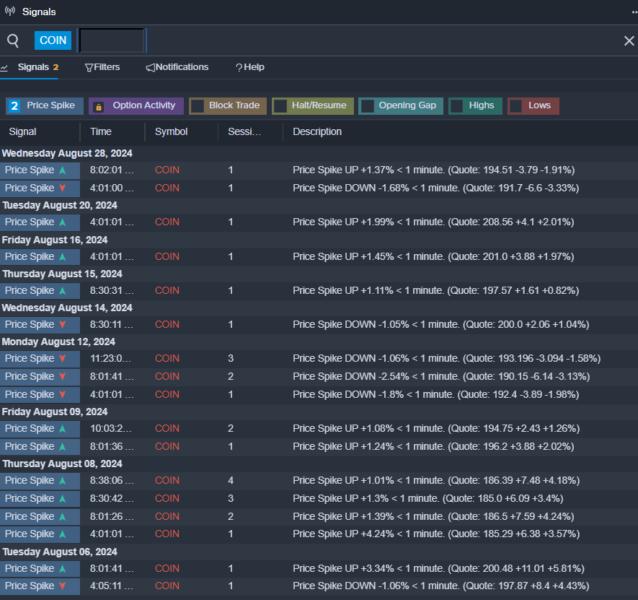Click up arrow icon on August 16 spike
638x600 pixels.
pos(62,257)
